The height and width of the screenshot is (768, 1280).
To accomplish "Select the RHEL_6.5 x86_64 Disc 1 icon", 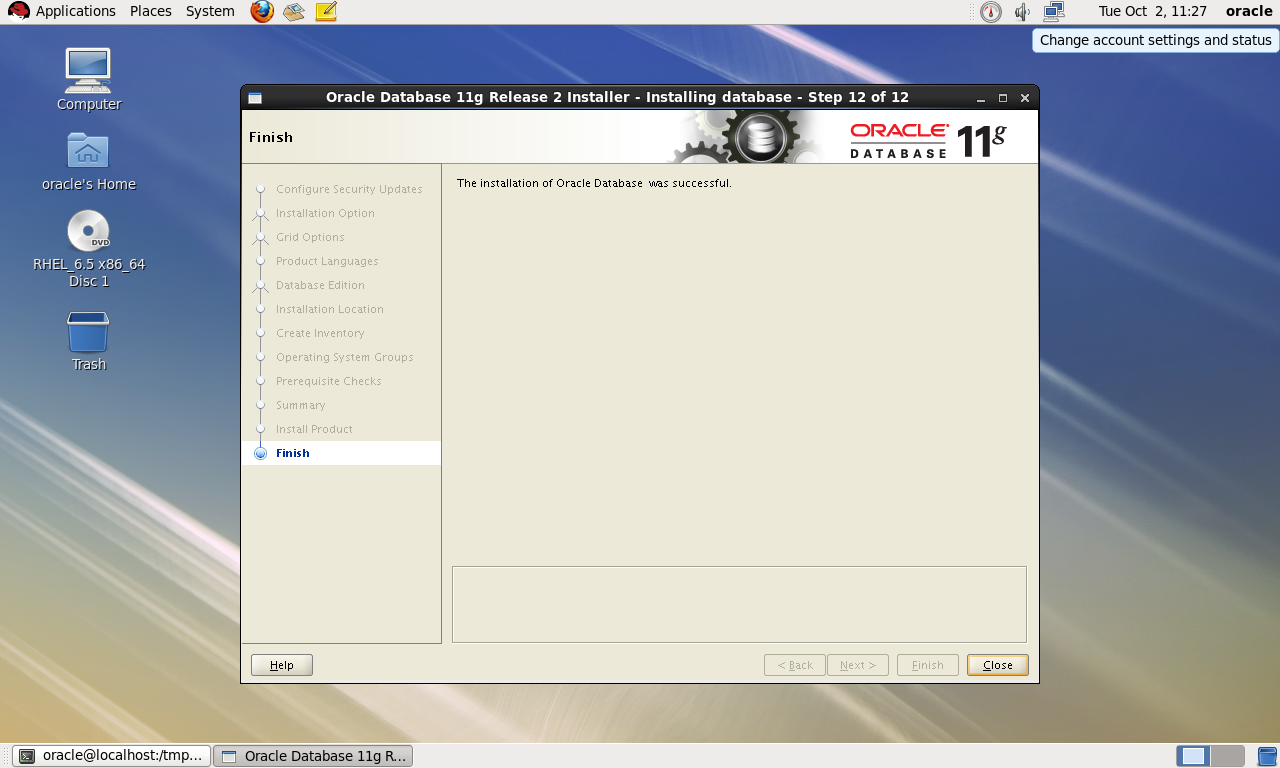I will 88,249.
